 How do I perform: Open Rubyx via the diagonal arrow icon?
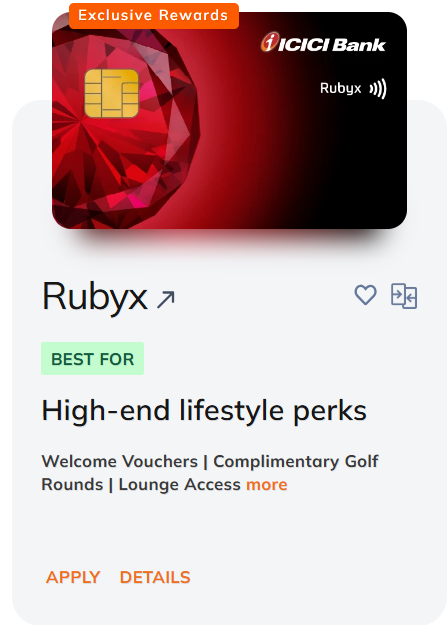click(166, 299)
